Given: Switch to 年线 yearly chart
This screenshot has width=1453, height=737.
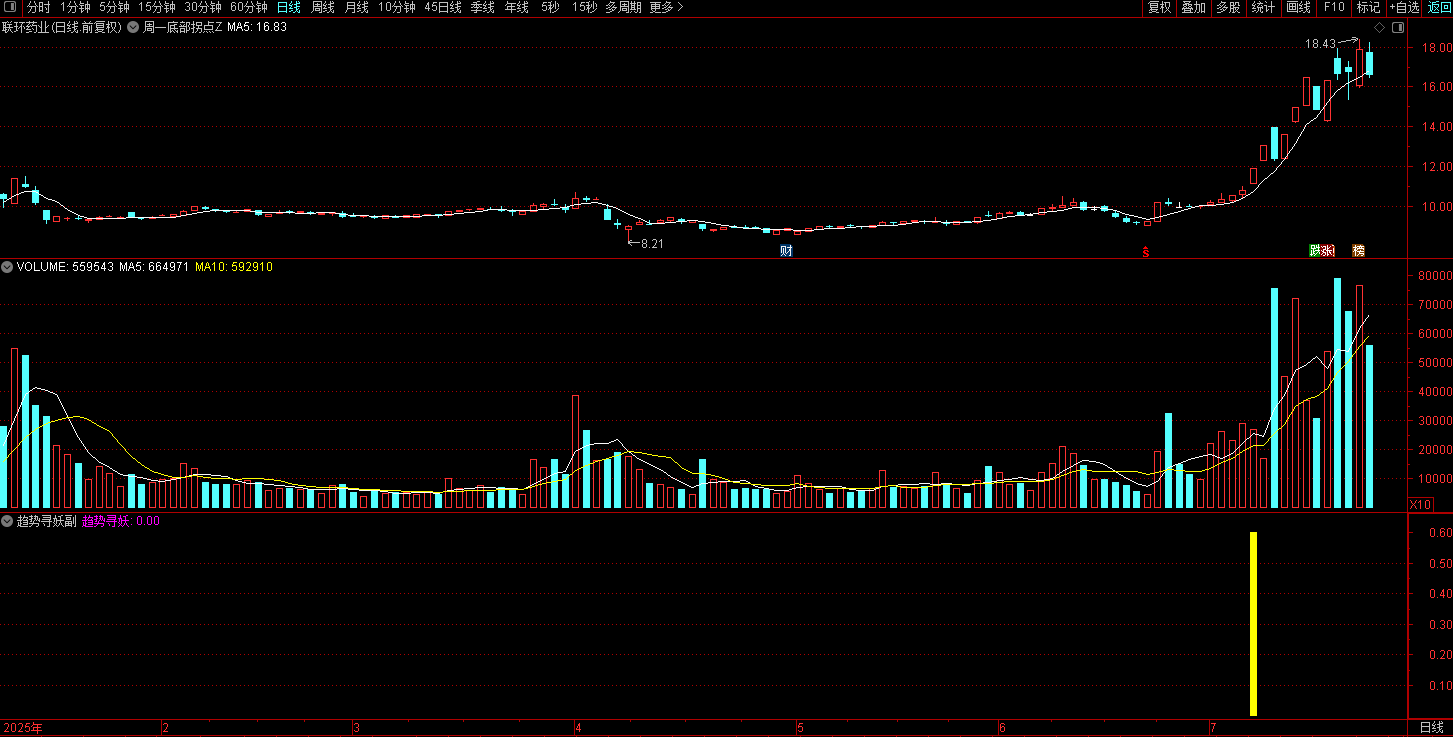Looking at the screenshot, I should coord(516,7).
